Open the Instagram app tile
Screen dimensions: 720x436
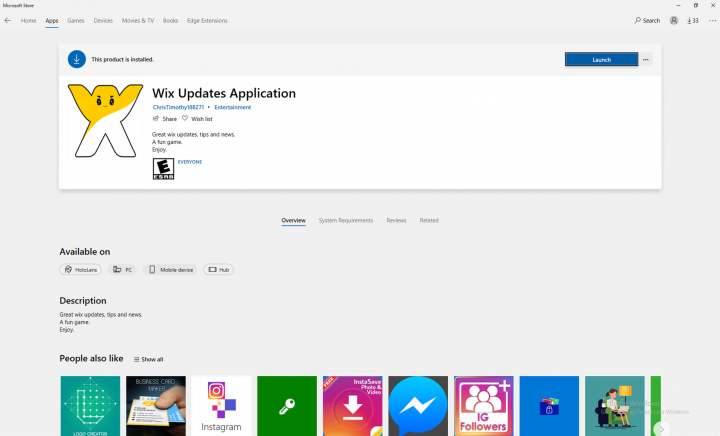(221, 406)
